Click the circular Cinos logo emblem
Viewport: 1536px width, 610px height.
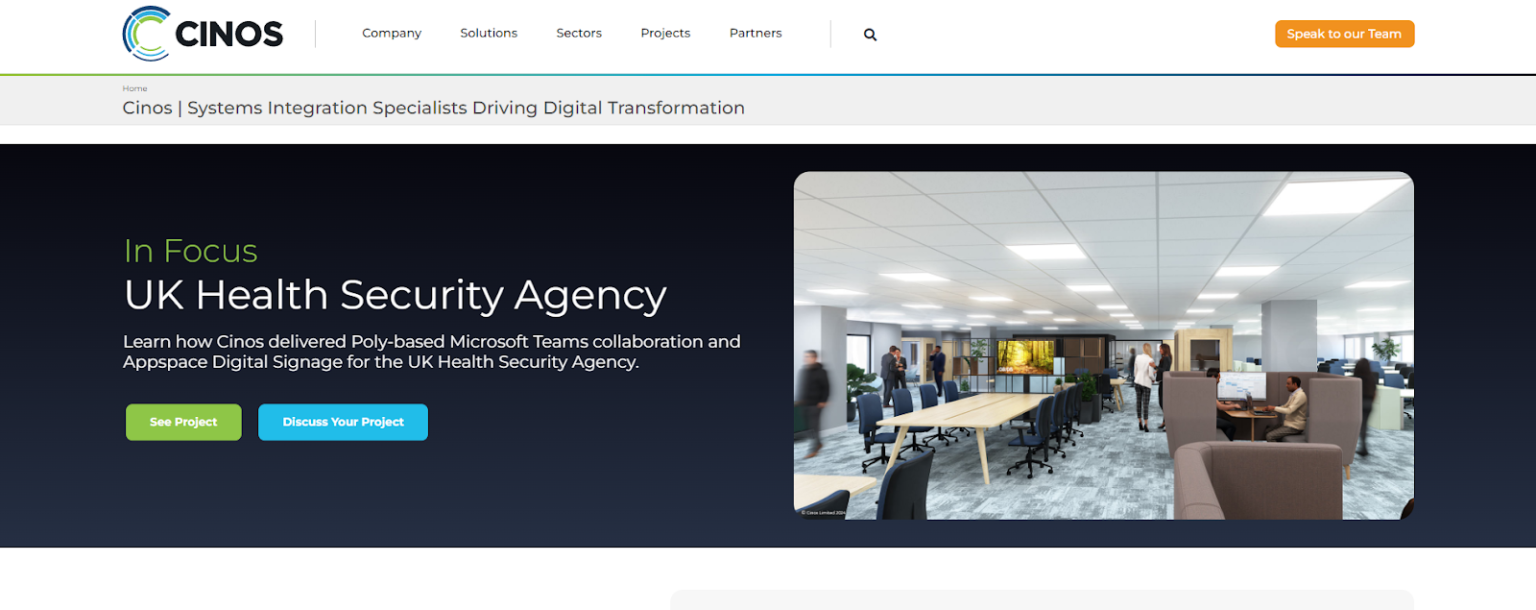pos(146,34)
